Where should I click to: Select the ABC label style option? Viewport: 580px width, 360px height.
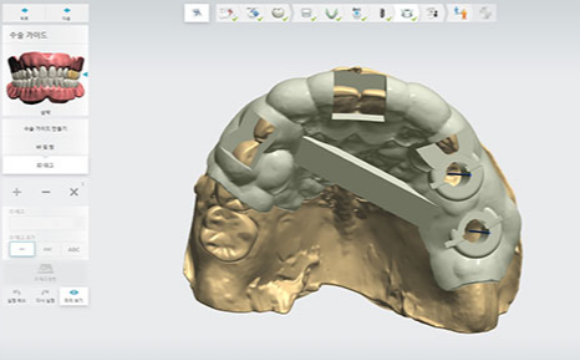click(x=74, y=249)
